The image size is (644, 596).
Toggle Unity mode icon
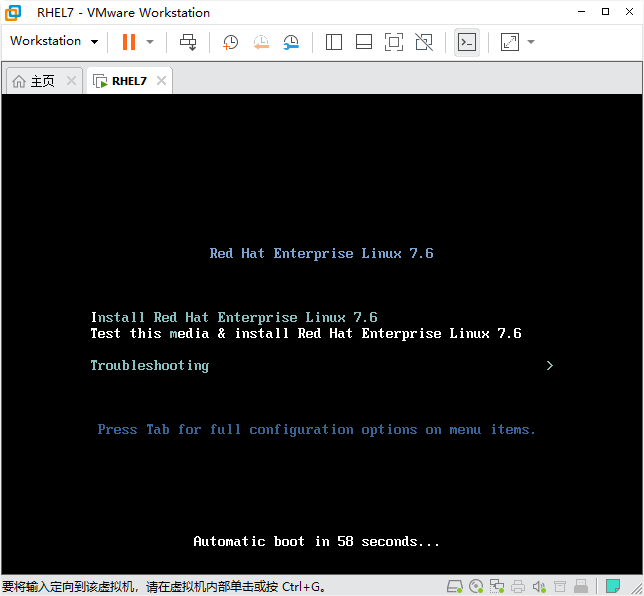point(424,42)
